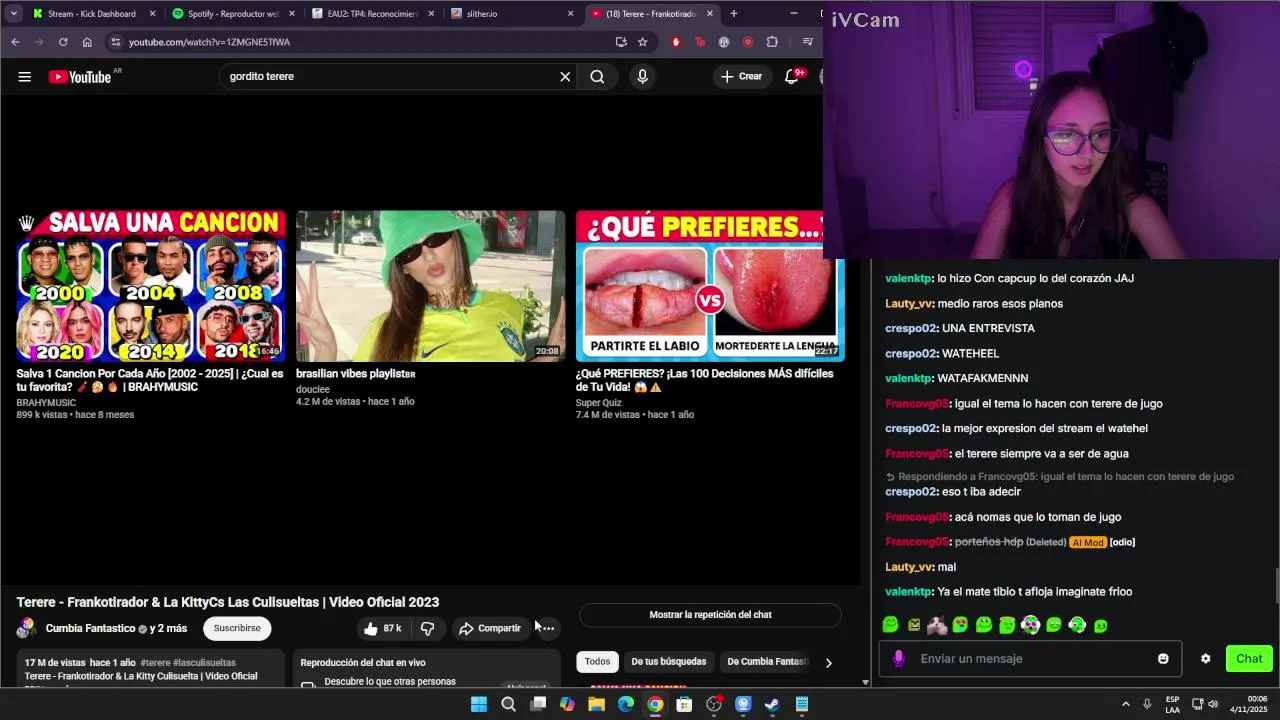The image size is (1280, 720).
Task: Open the more actions three-dot menu
Action: [548, 628]
